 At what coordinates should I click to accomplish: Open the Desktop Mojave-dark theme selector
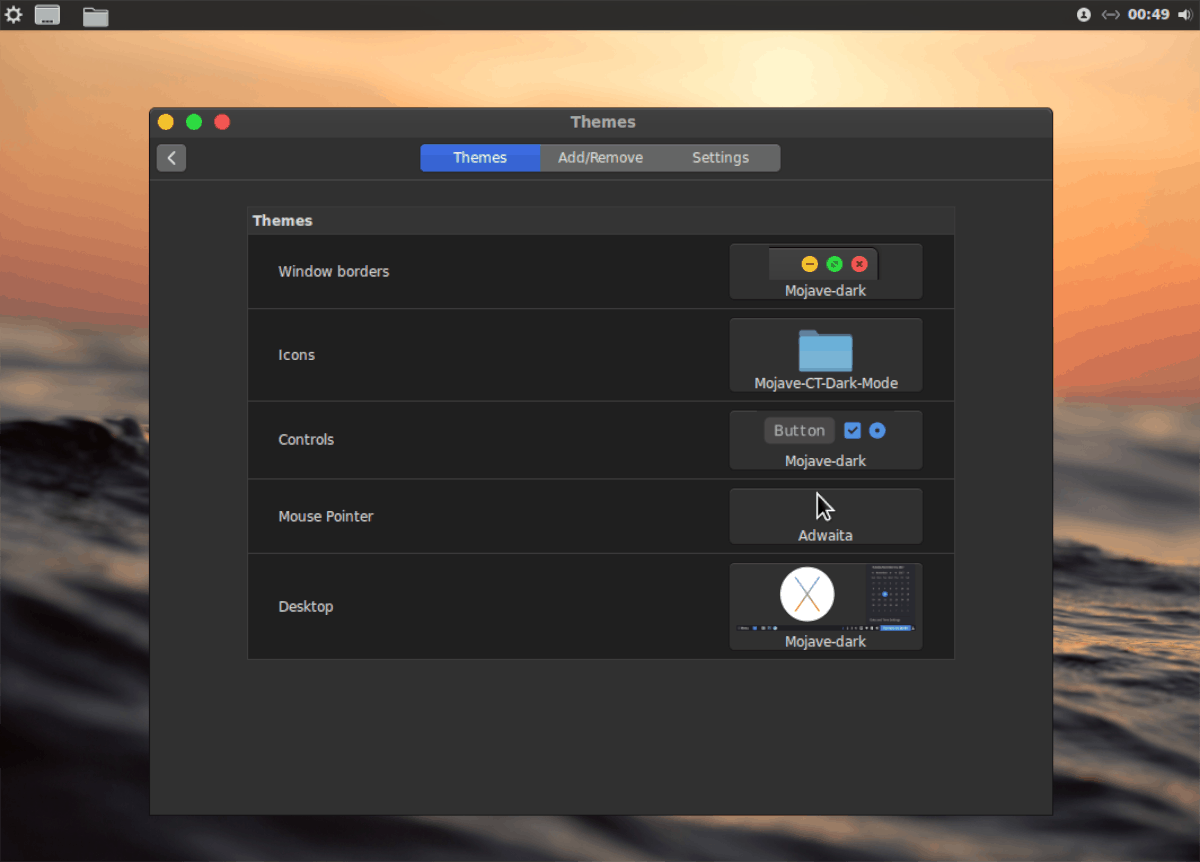[825, 606]
